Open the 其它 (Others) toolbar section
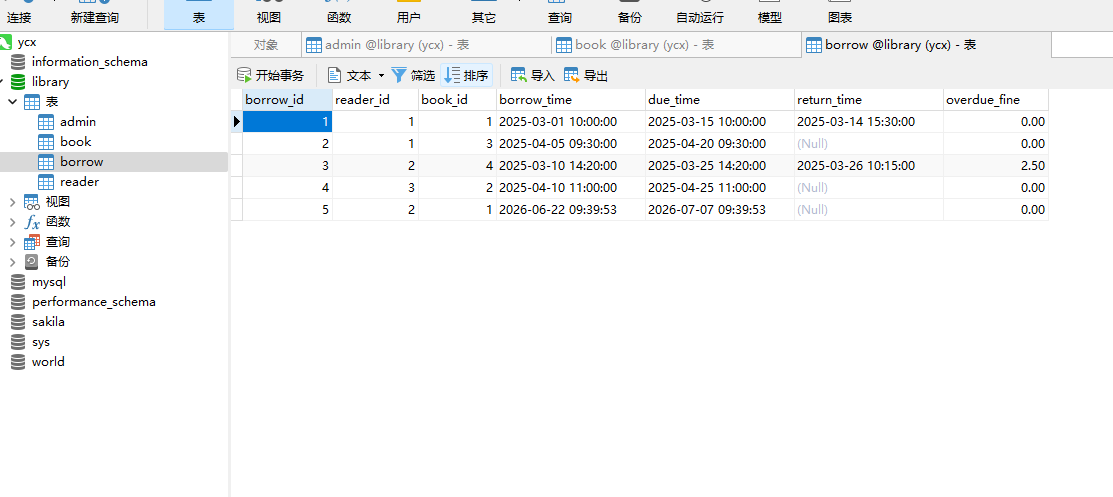 [484, 14]
